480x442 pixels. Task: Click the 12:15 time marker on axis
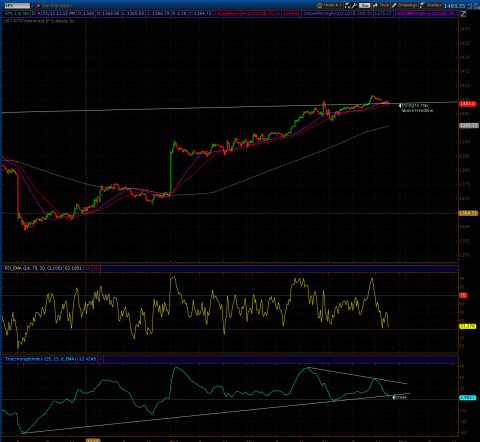point(93,440)
